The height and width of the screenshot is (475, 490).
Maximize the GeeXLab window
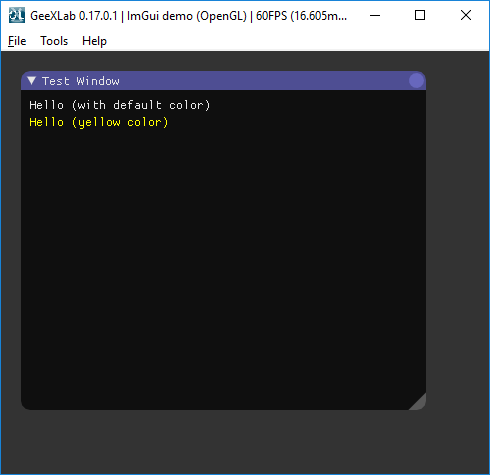click(420, 15)
